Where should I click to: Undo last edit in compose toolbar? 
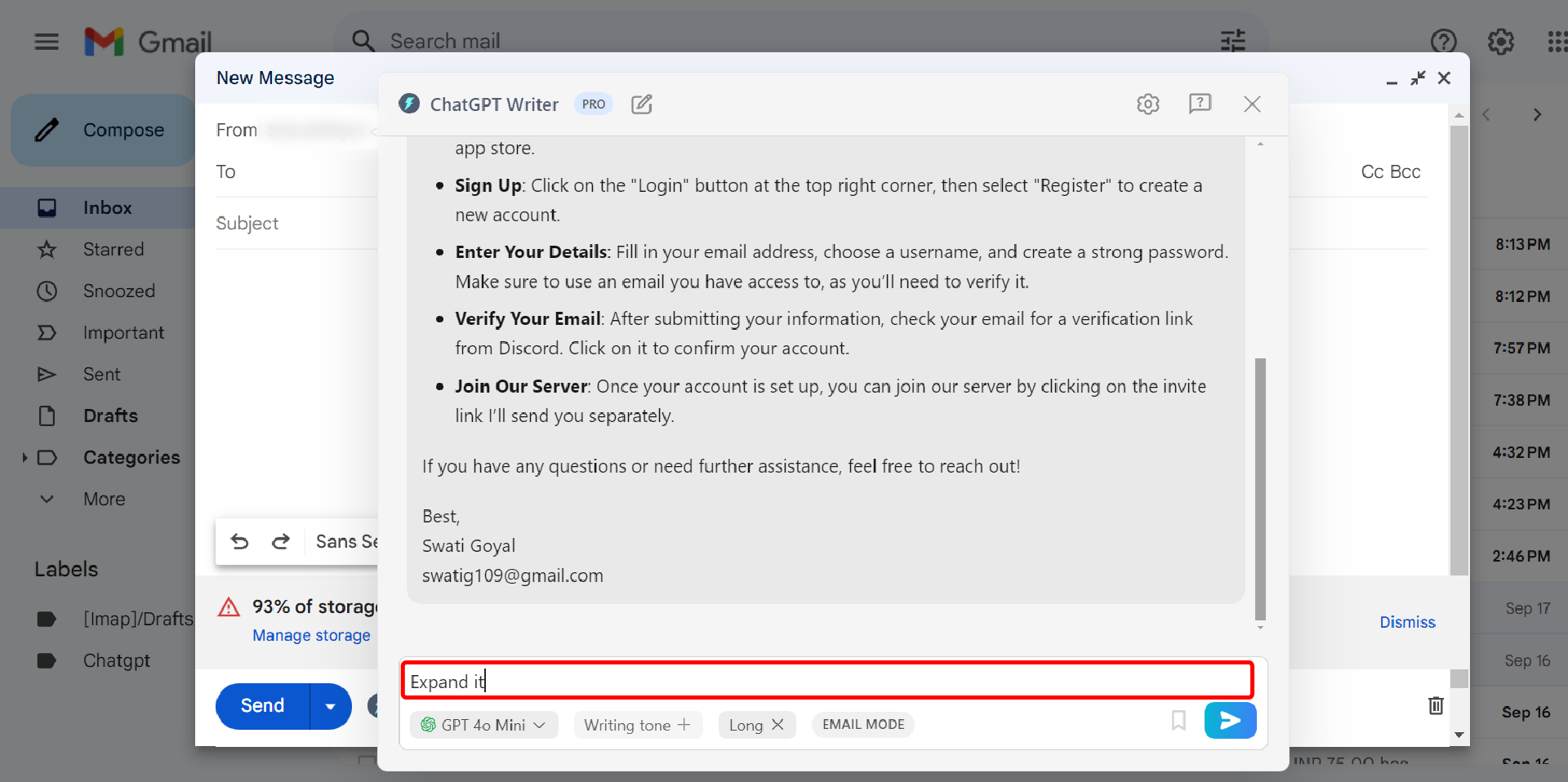pyautogui.click(x=239, y=541)
